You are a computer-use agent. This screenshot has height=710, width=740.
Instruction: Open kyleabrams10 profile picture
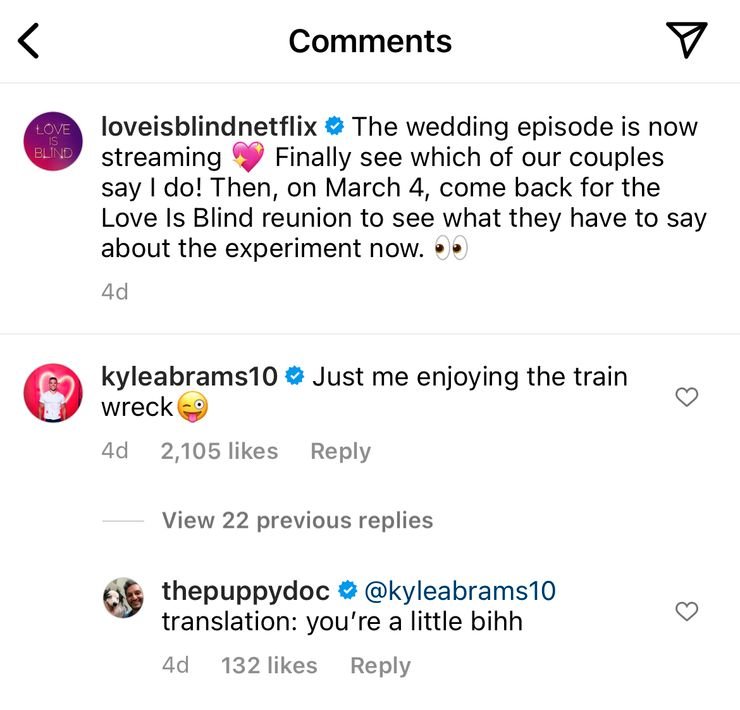(49, 389)
